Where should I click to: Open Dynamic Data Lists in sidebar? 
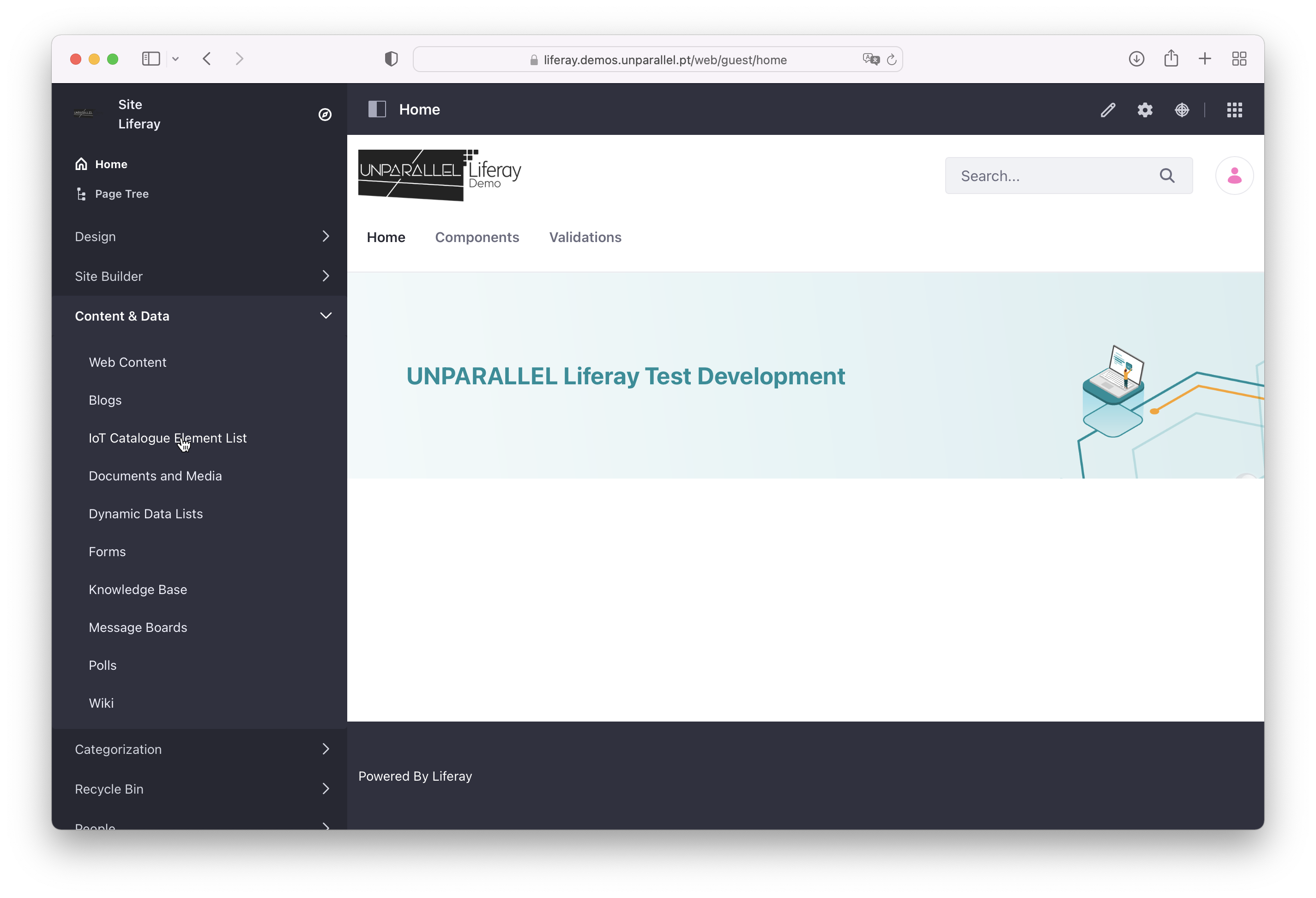146,513
